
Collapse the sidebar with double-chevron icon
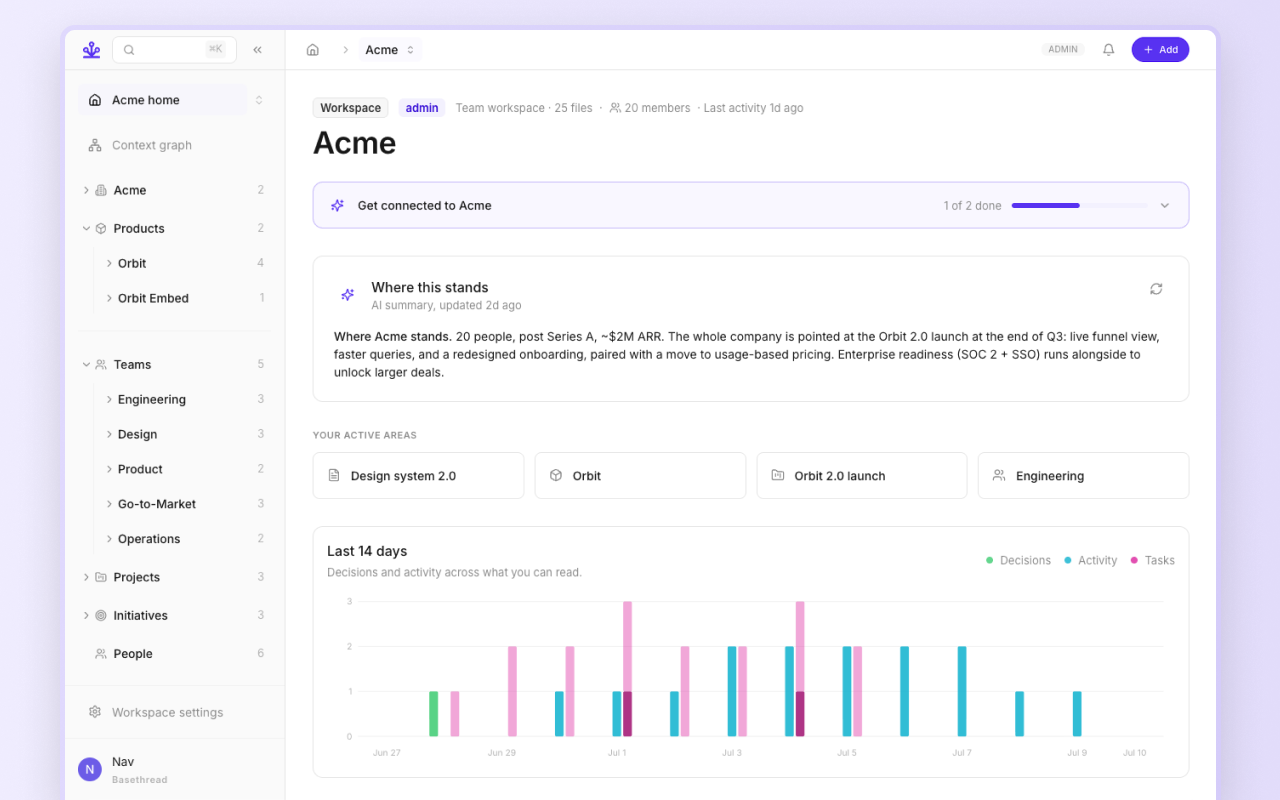(257, 50)
